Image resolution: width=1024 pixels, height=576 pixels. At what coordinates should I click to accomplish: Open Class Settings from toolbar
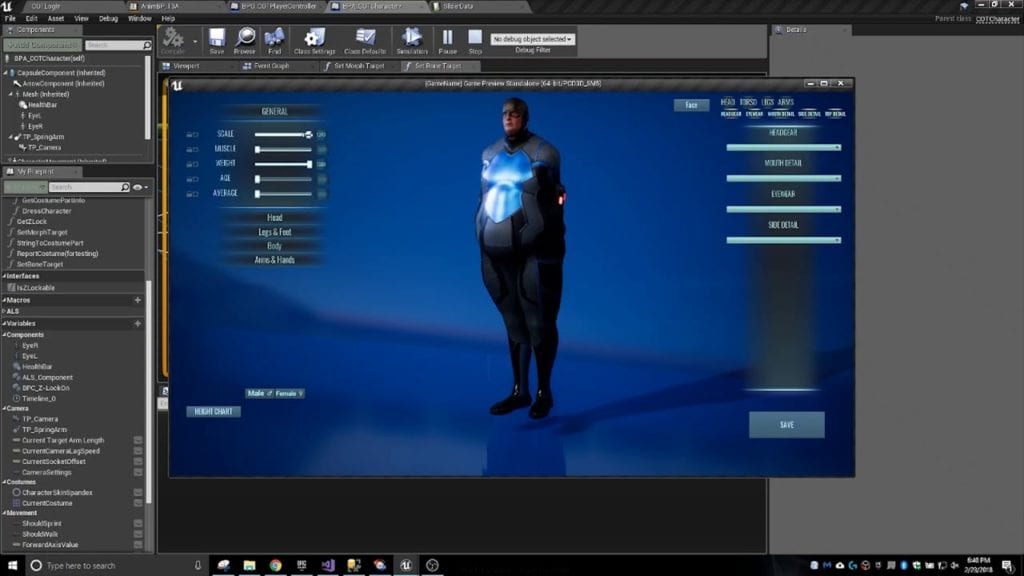click(x=315, y=40)
